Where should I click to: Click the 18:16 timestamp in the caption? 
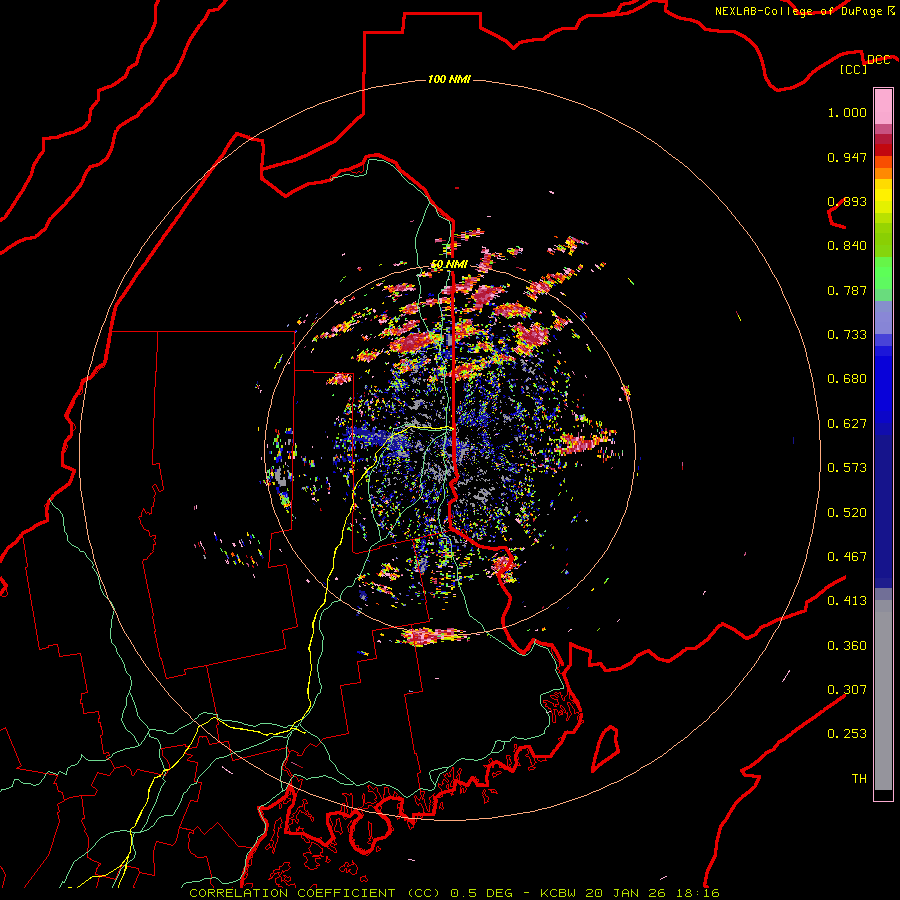[x=697, y=893]
